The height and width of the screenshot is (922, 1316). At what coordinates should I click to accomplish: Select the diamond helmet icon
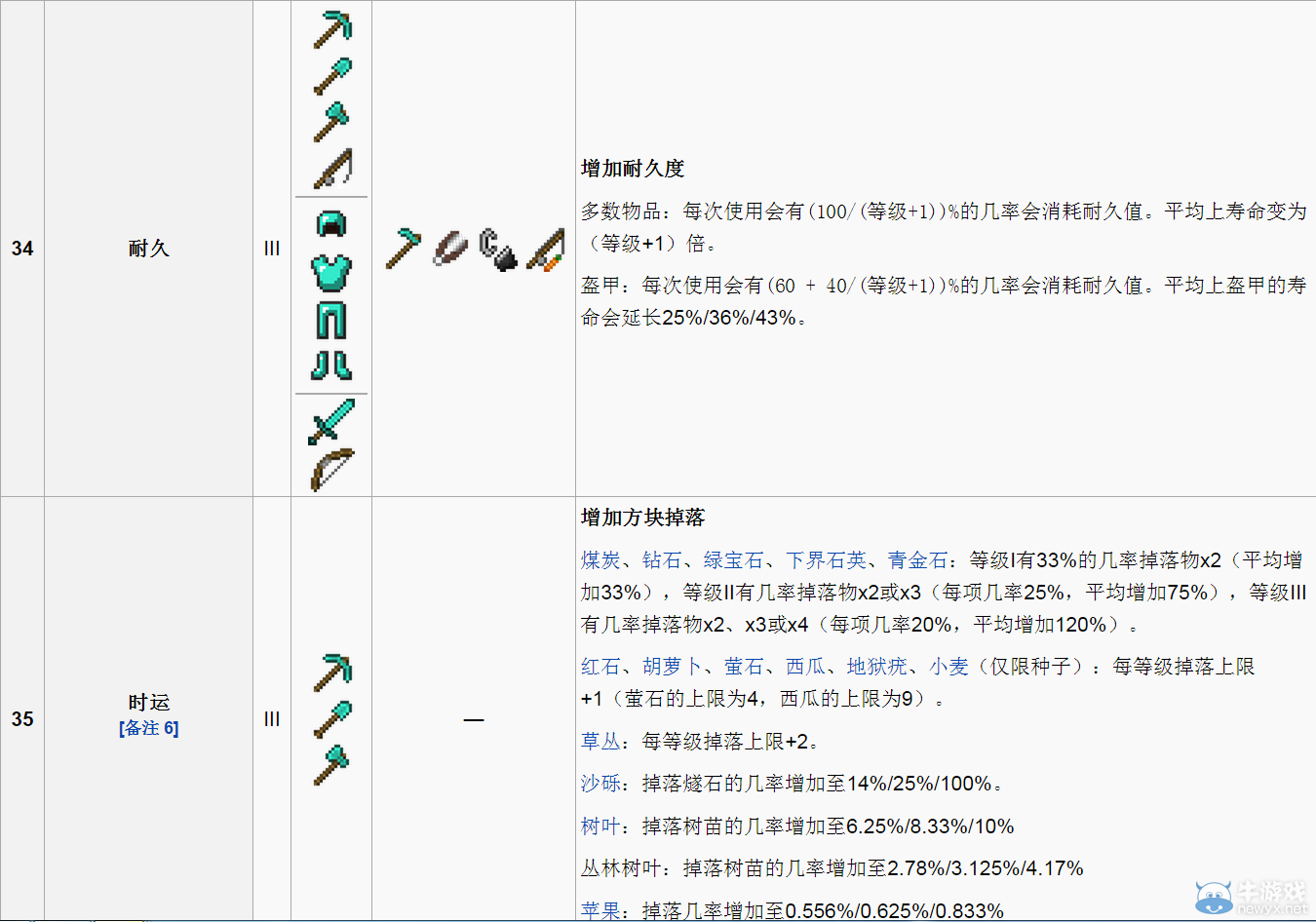pyautogui.click(x=331, y=222)
